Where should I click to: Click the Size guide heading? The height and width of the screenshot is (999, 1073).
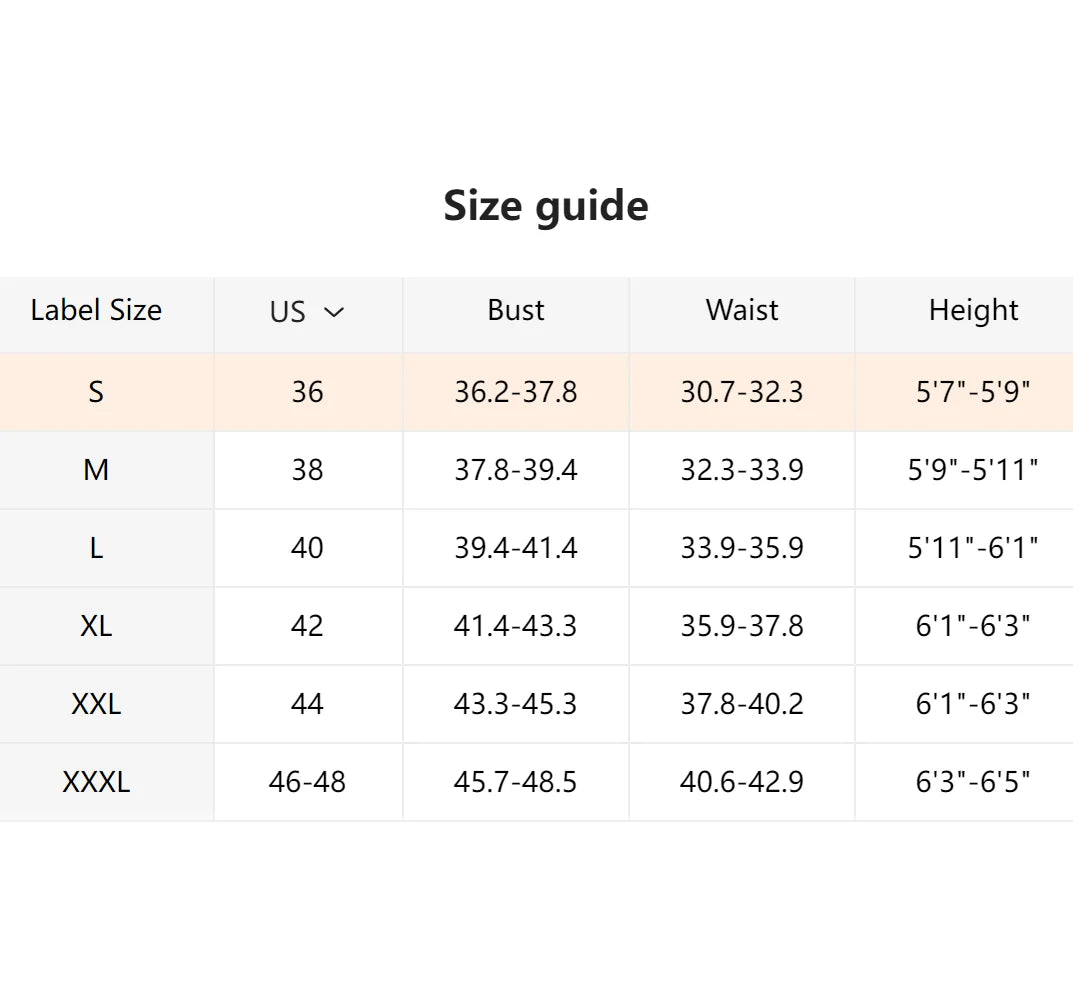click(x=545, y=205)
